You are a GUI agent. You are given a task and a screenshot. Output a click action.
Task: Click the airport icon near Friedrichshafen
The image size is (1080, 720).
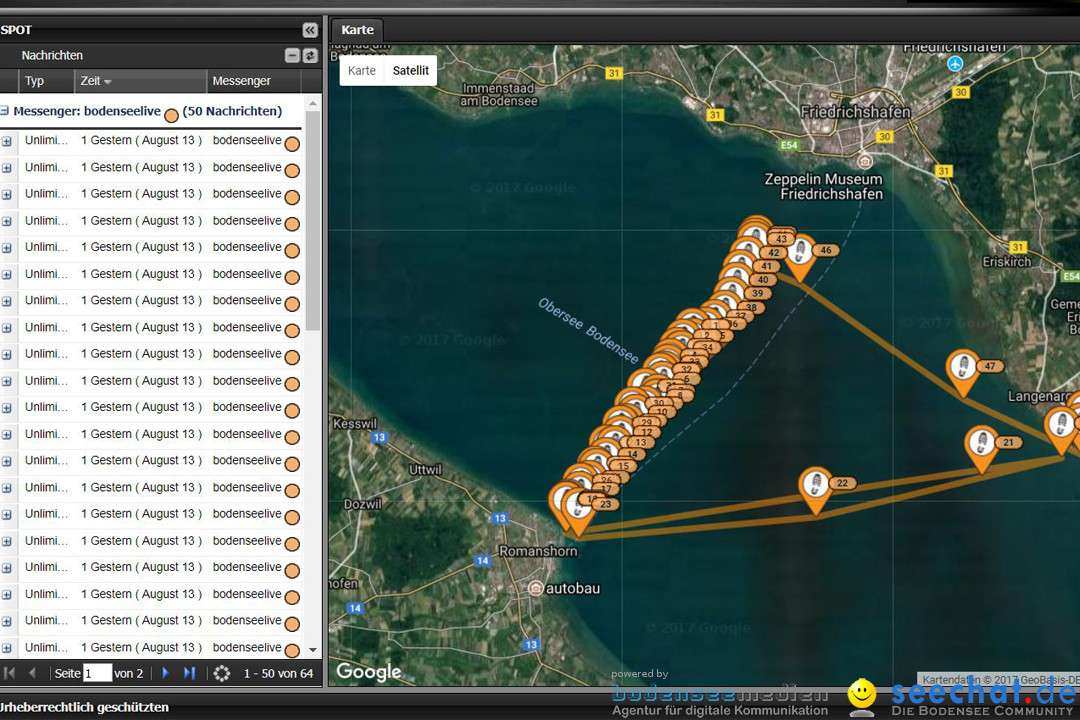click(955, 64)
